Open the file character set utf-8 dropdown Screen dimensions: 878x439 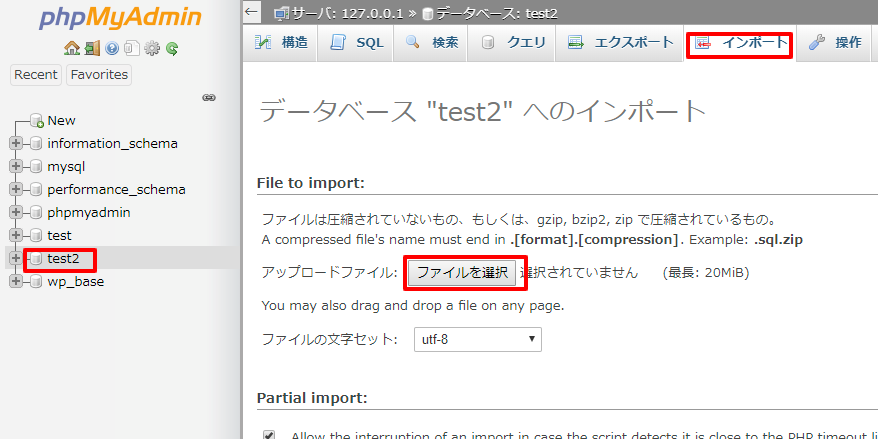pyautogui.click(x=477, y=339)
